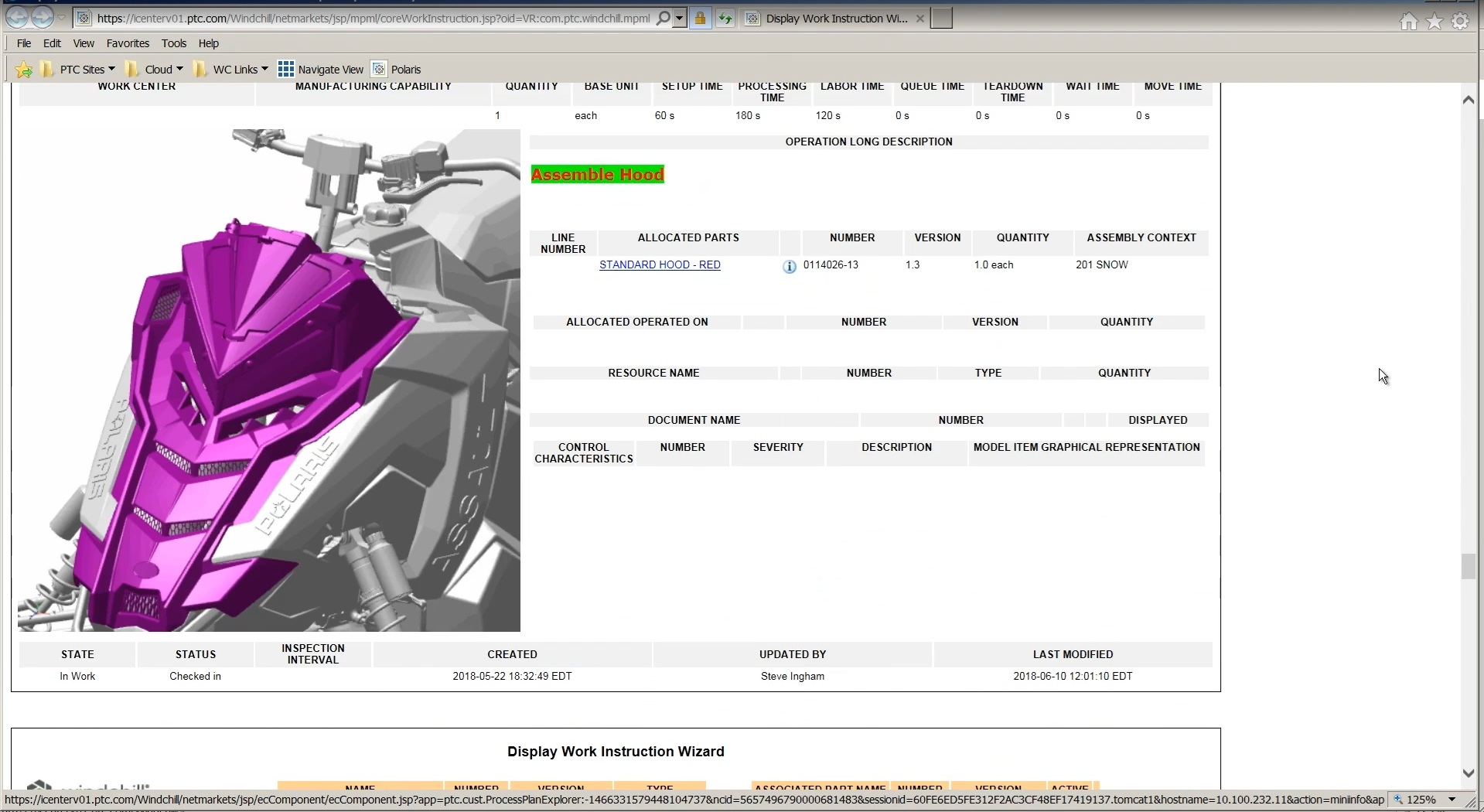Click the browser Forward arrow button
The height and width of the screenshot is (812, 1484).
pos(43,17)
